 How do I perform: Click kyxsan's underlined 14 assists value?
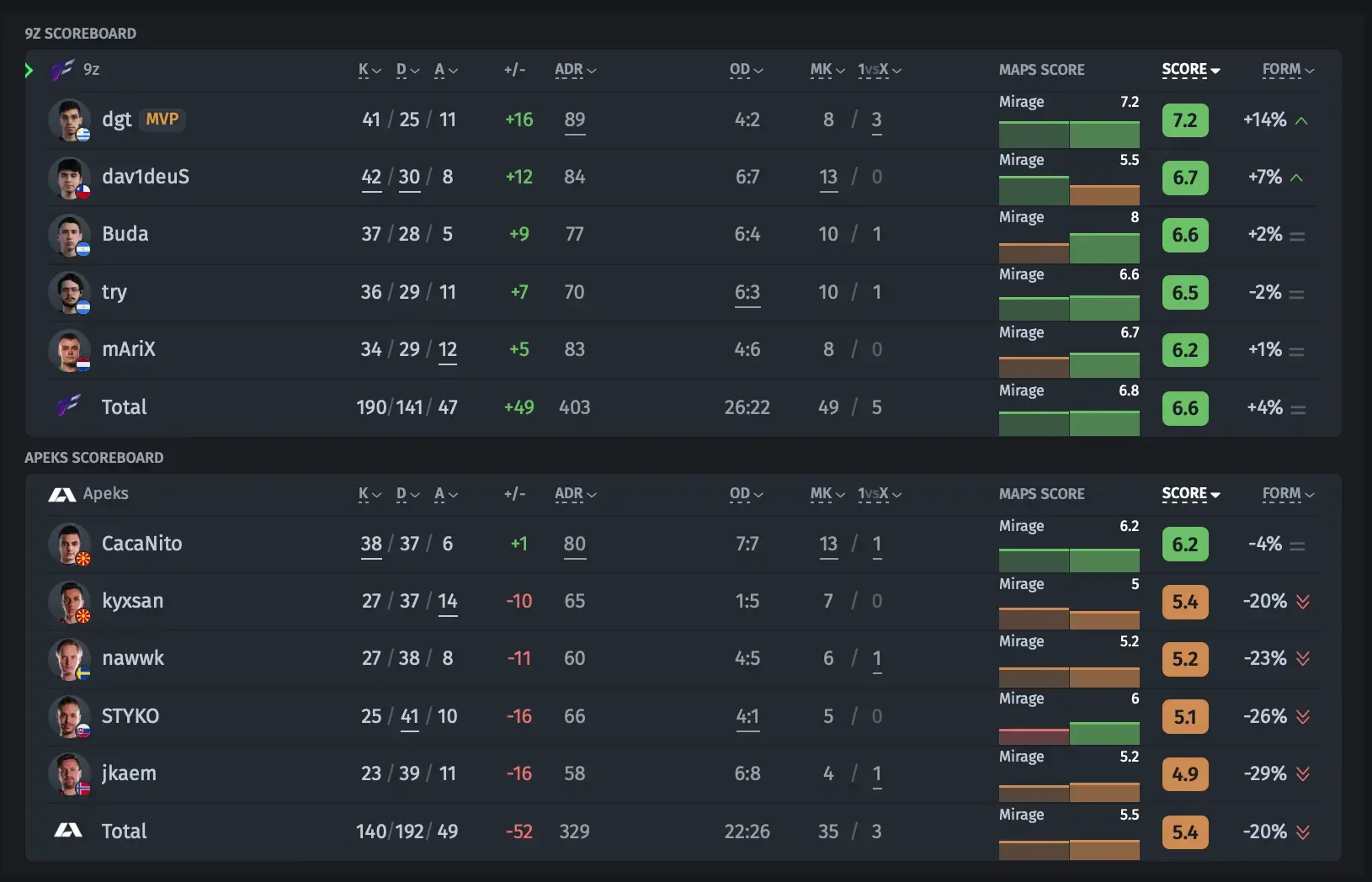pos(448,602)
